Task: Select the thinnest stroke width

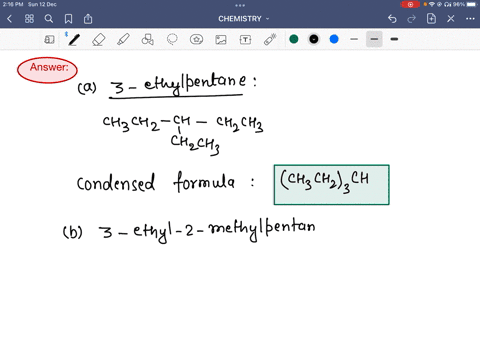Action: [354, 39]
